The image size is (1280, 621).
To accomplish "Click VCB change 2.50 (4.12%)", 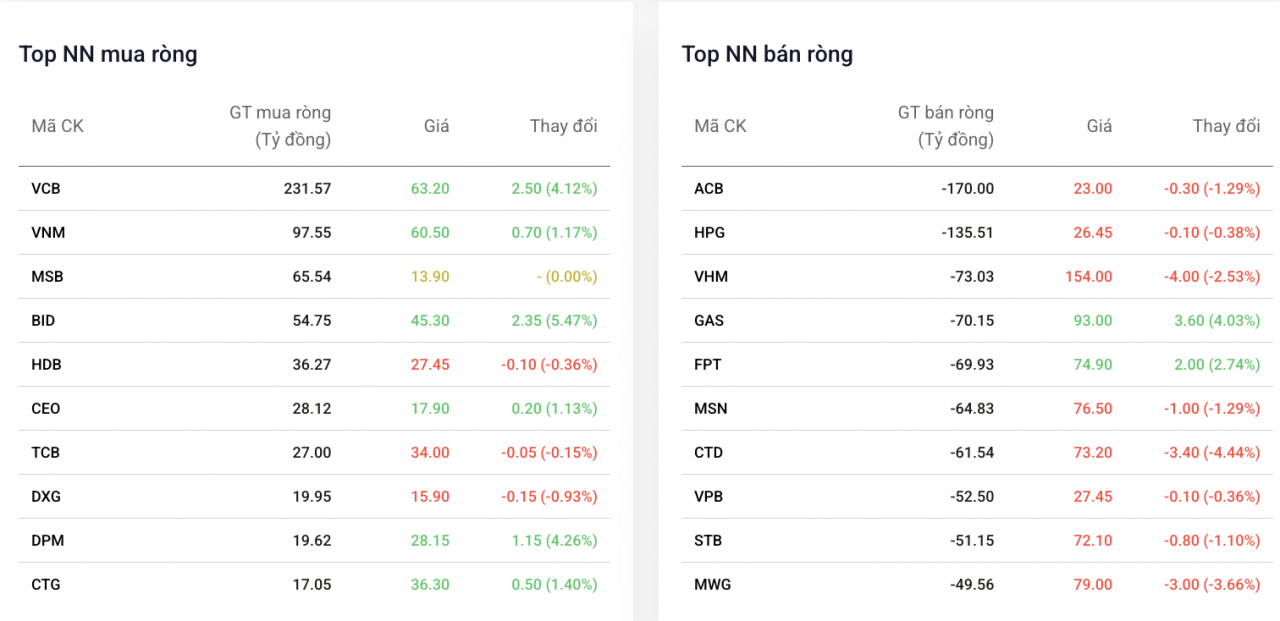I will pyautogui.click(x=554, y=188).
